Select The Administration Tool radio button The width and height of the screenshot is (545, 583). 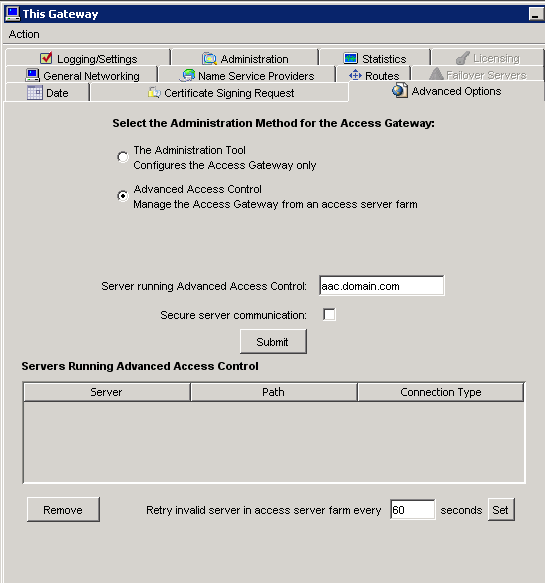[x=123, y=157]
